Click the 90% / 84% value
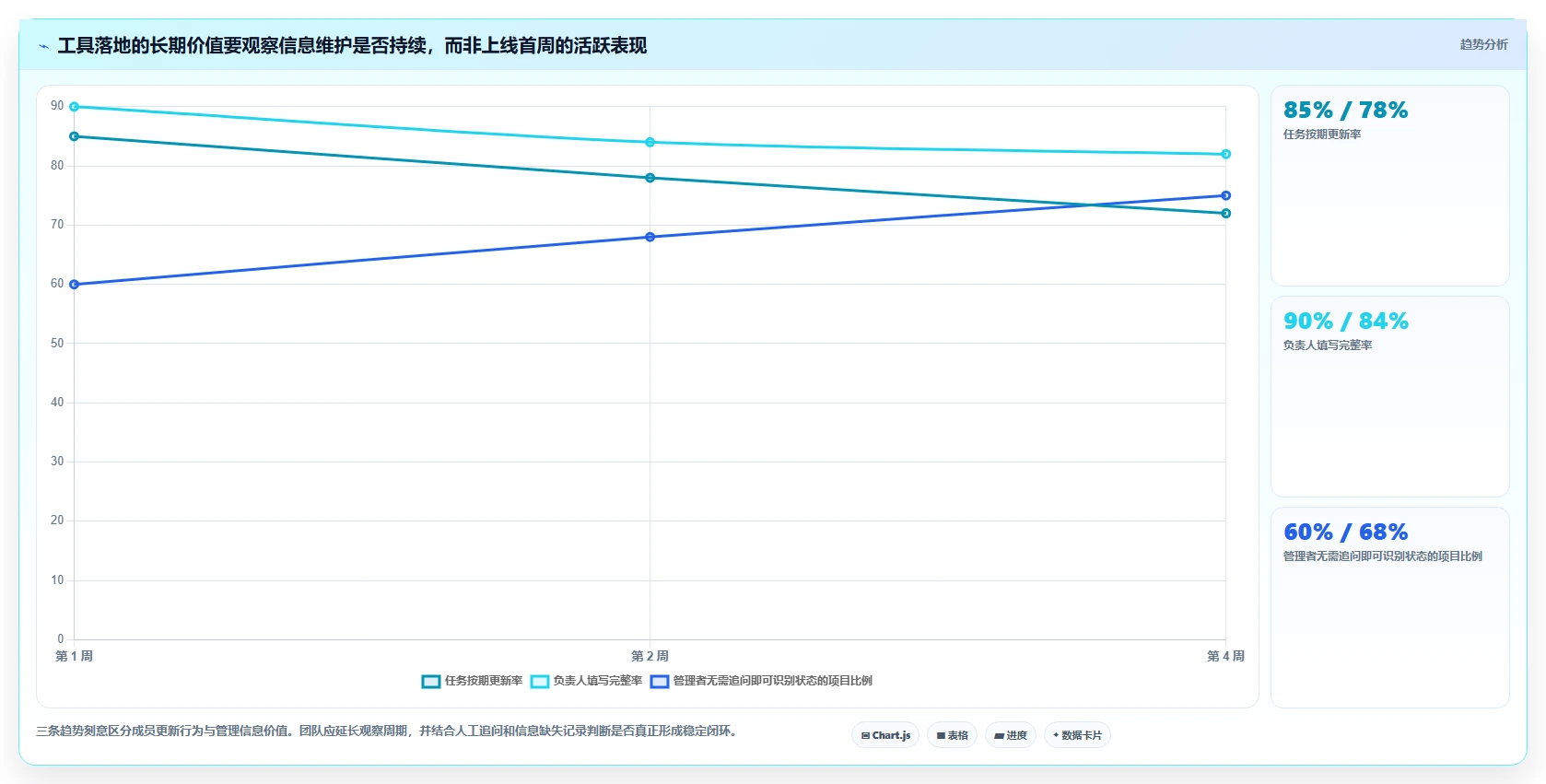The height and width of the screenshot is (784, 1546). (x=1345, y=322)
